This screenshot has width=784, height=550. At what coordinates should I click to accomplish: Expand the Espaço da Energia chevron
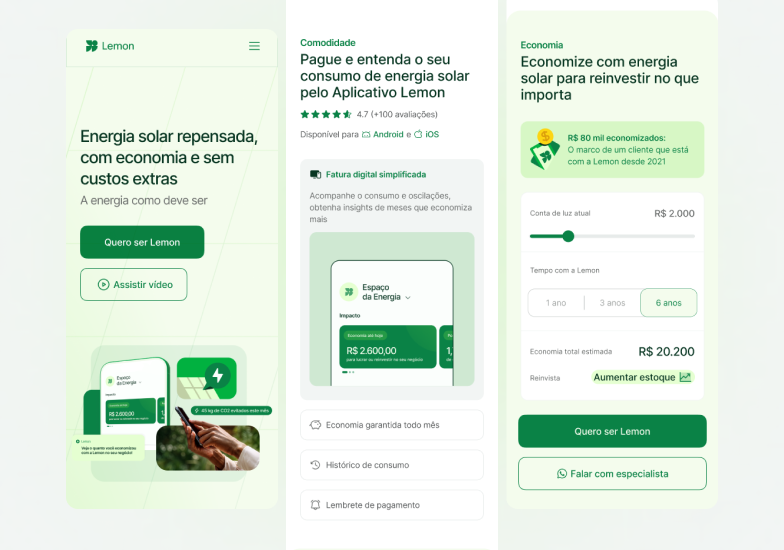[408, 298]
